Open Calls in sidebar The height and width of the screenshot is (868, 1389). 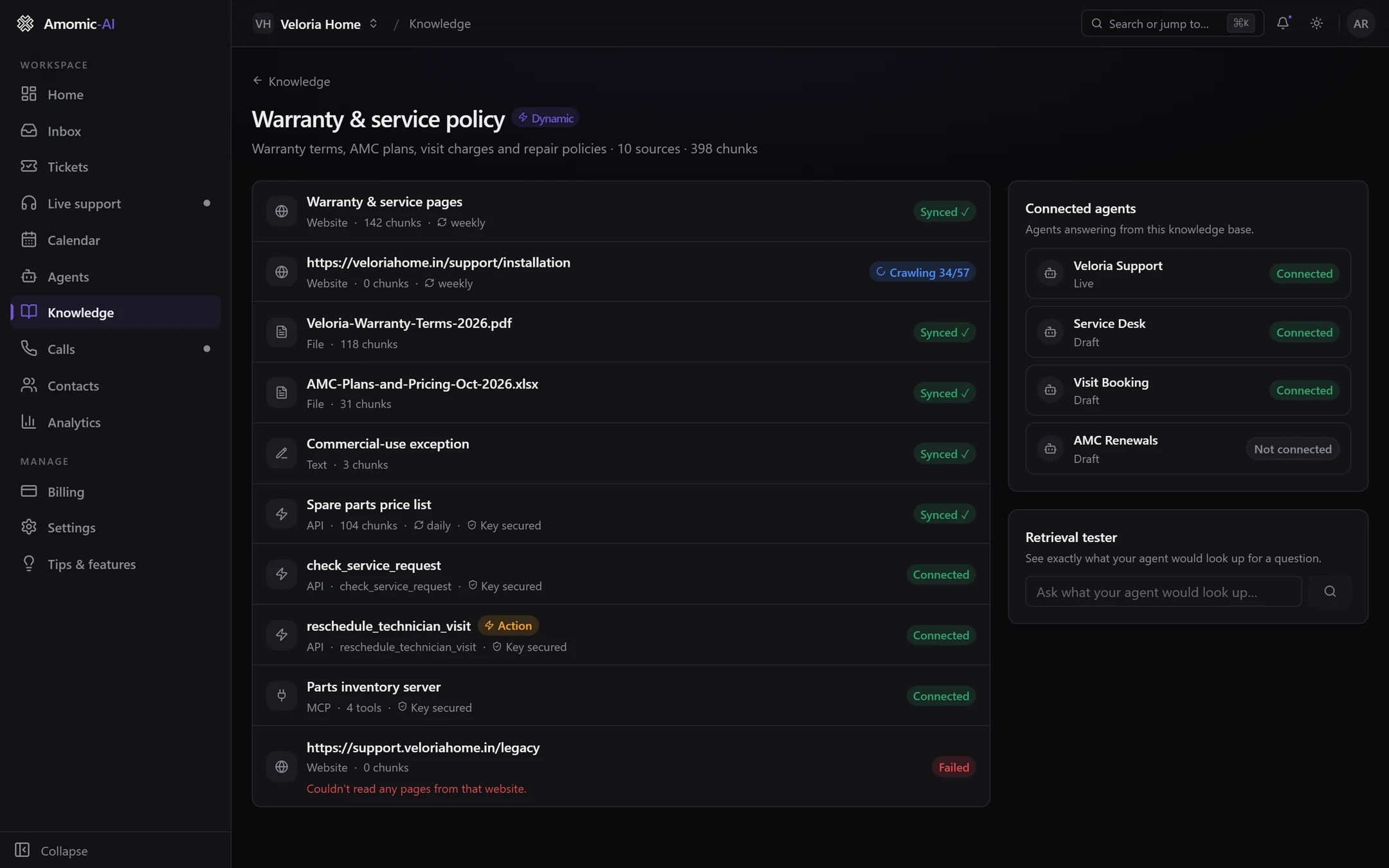[116, 348]
